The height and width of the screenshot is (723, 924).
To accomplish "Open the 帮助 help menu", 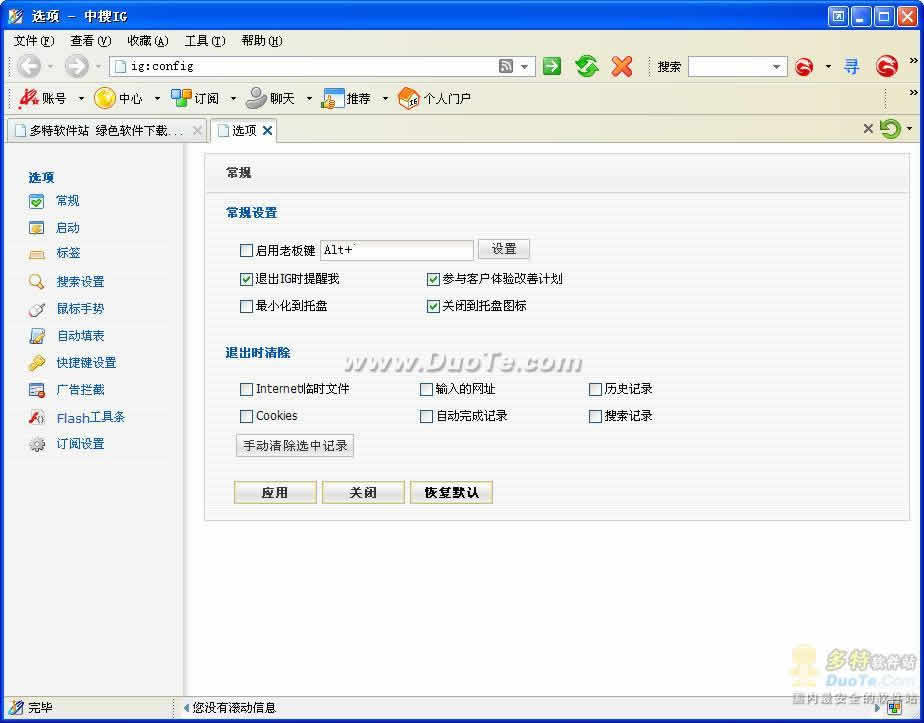I will pos(262,41).
